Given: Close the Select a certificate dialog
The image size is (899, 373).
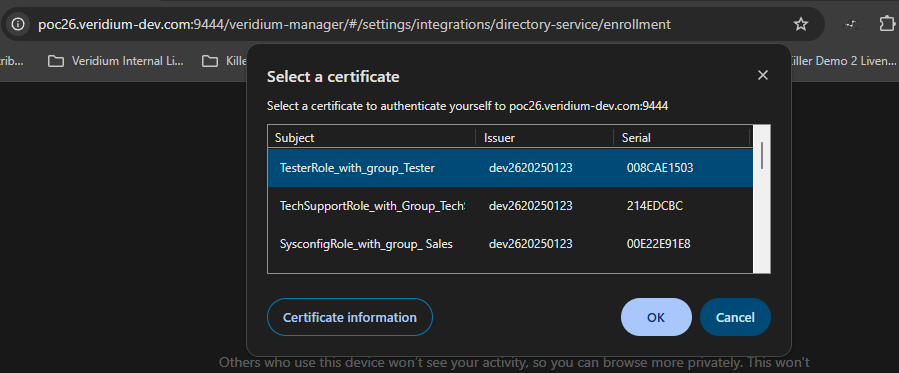Looking at the screenshot, I should [763, 75].
